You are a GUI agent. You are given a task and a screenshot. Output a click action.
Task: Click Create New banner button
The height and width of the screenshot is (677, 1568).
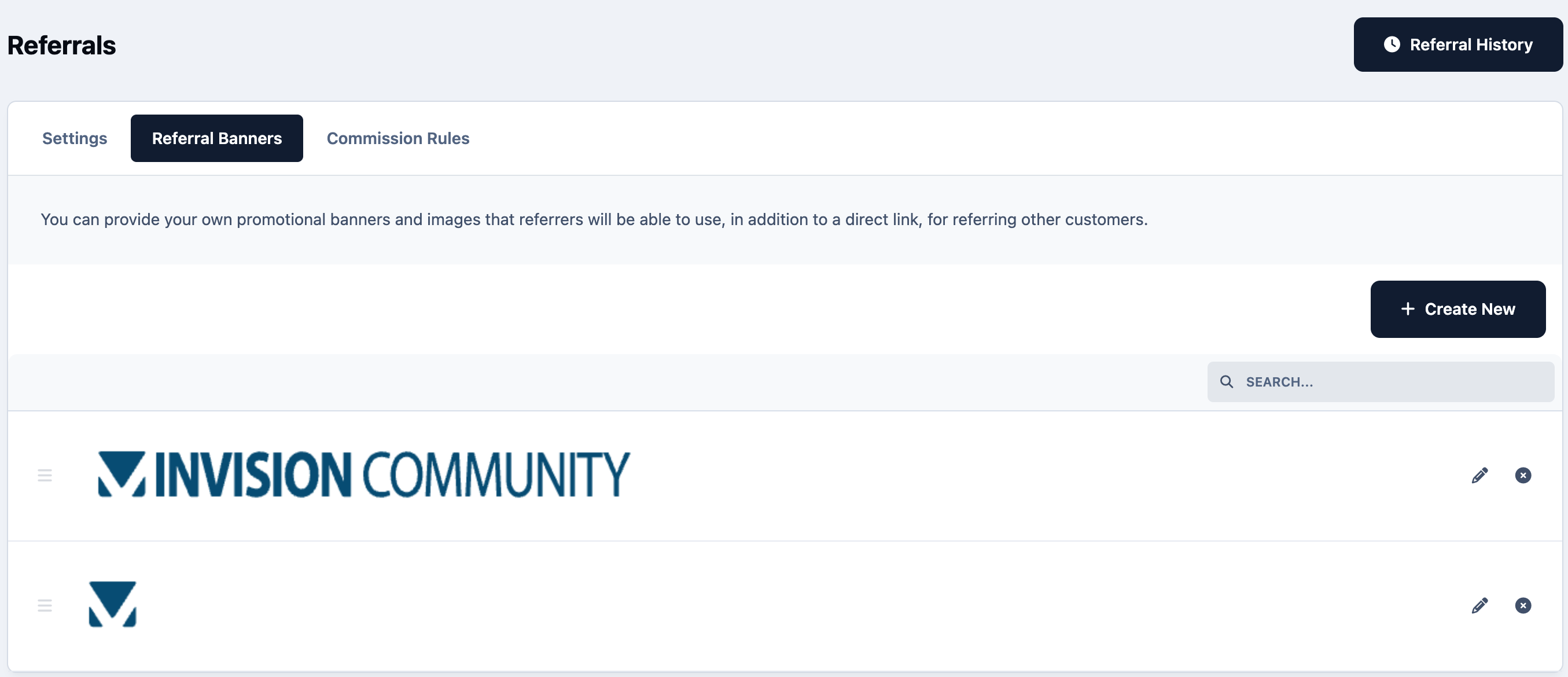[x=1458, y=308]
